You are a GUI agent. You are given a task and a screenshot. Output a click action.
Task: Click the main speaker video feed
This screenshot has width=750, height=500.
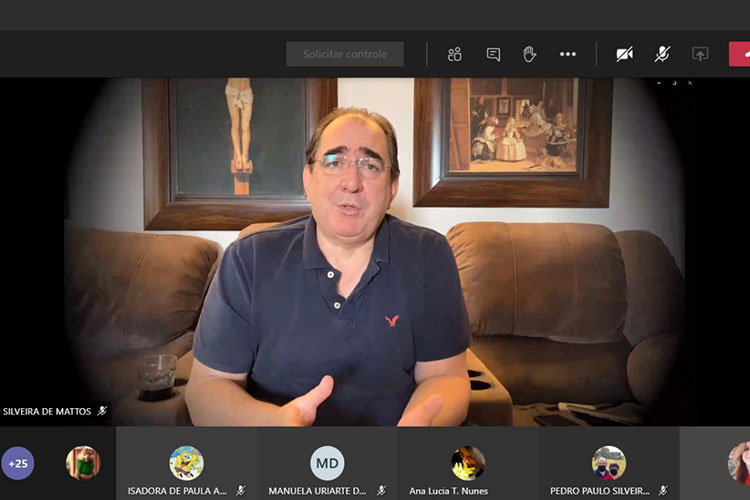tap(375, 252)
